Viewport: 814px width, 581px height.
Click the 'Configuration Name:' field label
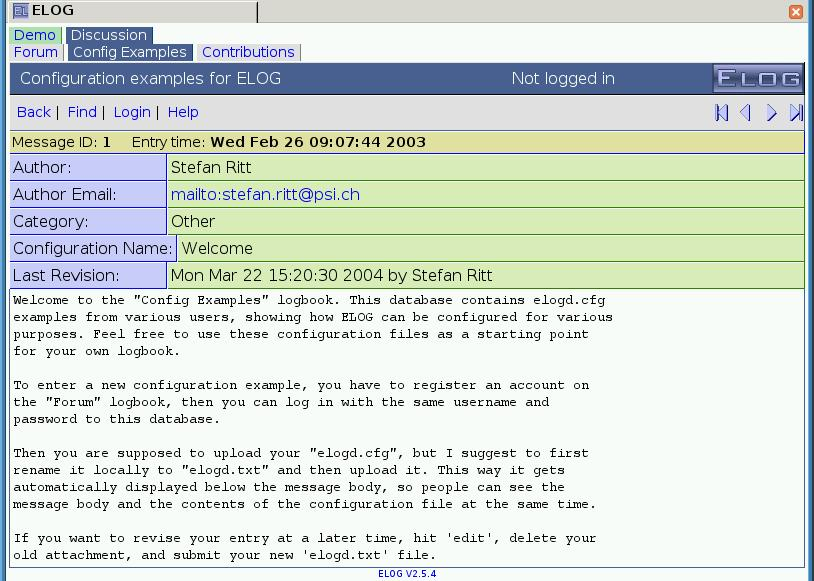92,249
